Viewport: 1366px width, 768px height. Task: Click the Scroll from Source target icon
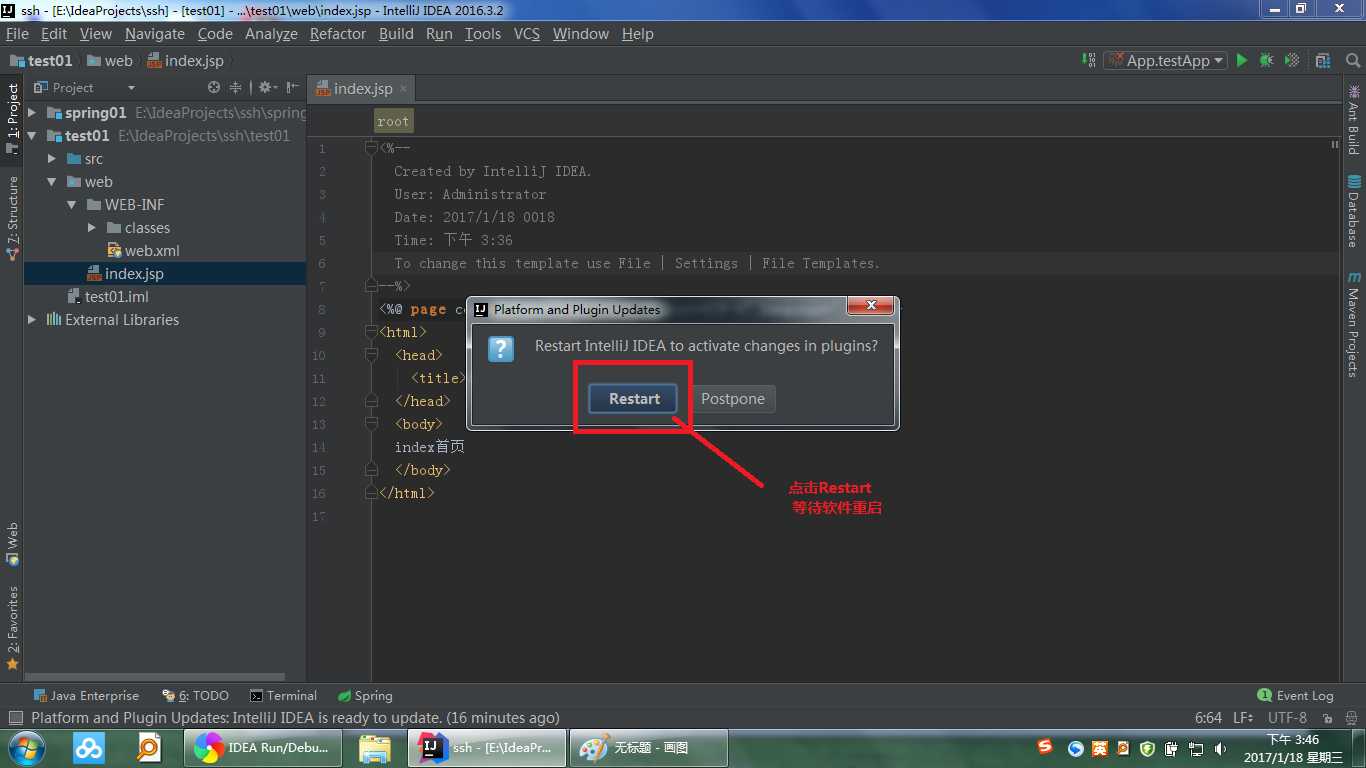click(x=213, y=87)
